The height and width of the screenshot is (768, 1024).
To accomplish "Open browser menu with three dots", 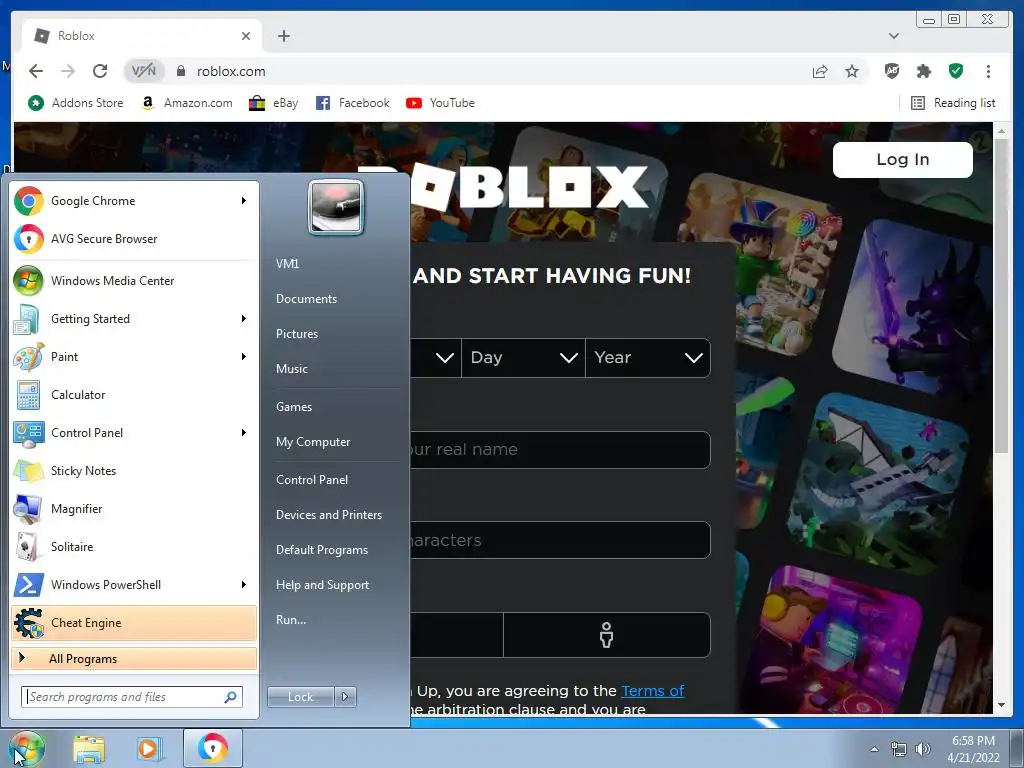I will [988, 71].
